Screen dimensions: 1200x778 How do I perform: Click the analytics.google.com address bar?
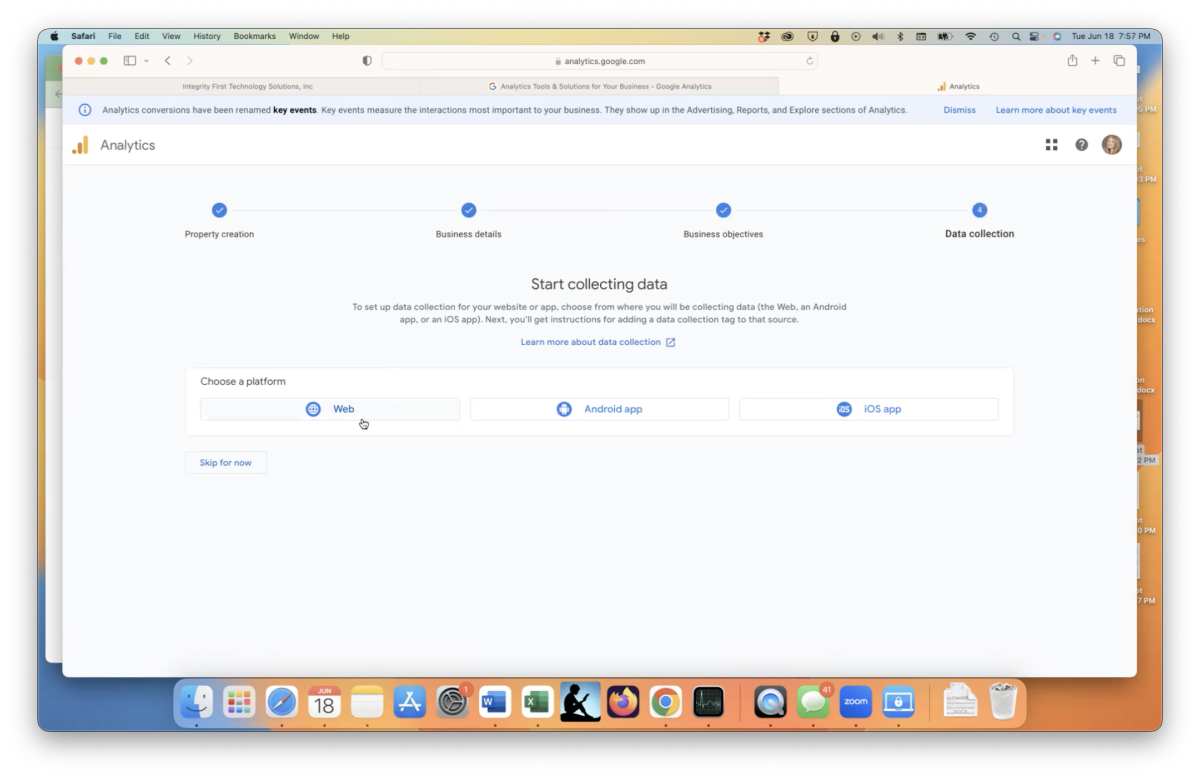coord(599,61)
